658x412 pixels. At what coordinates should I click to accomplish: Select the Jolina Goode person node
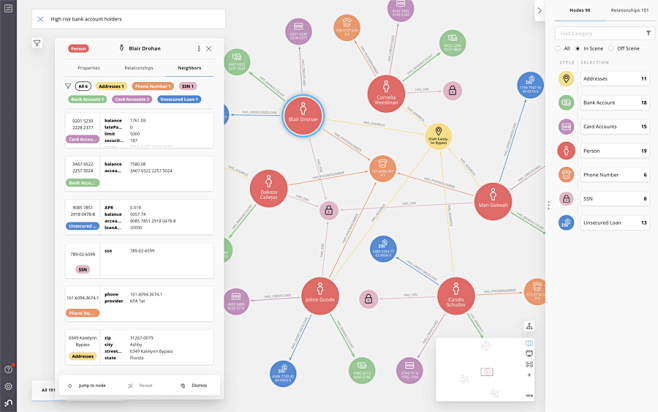click(x=320, y=296)
